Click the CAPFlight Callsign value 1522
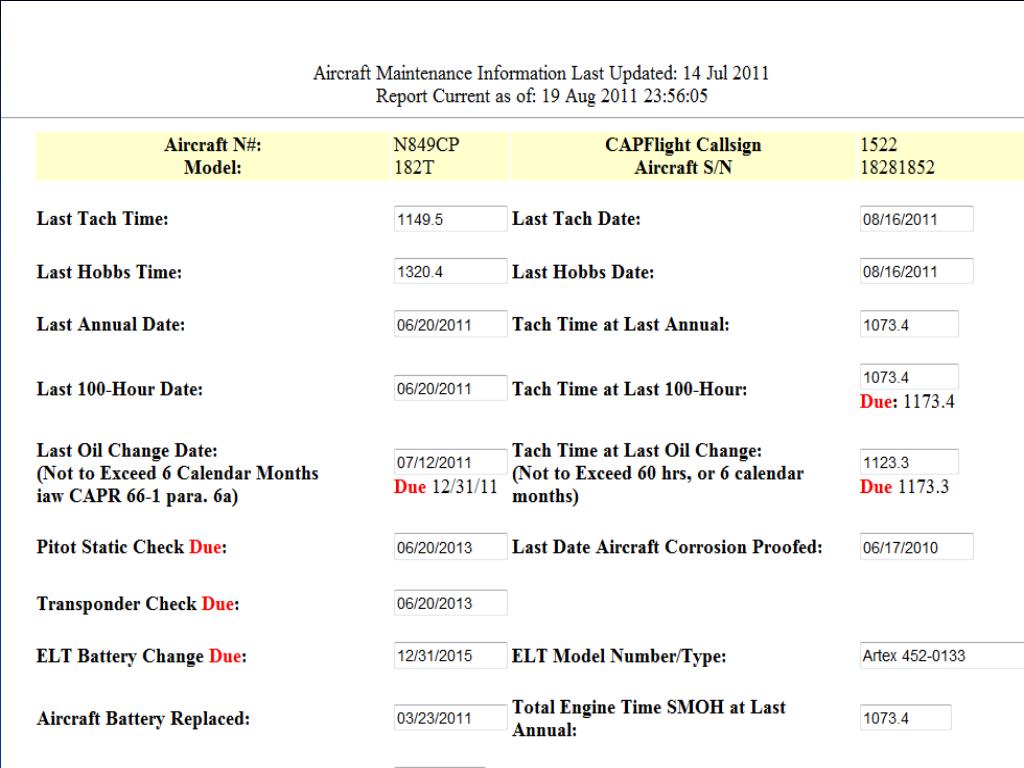The height and width of the screenshot is (768, 1024). [878, 144]
